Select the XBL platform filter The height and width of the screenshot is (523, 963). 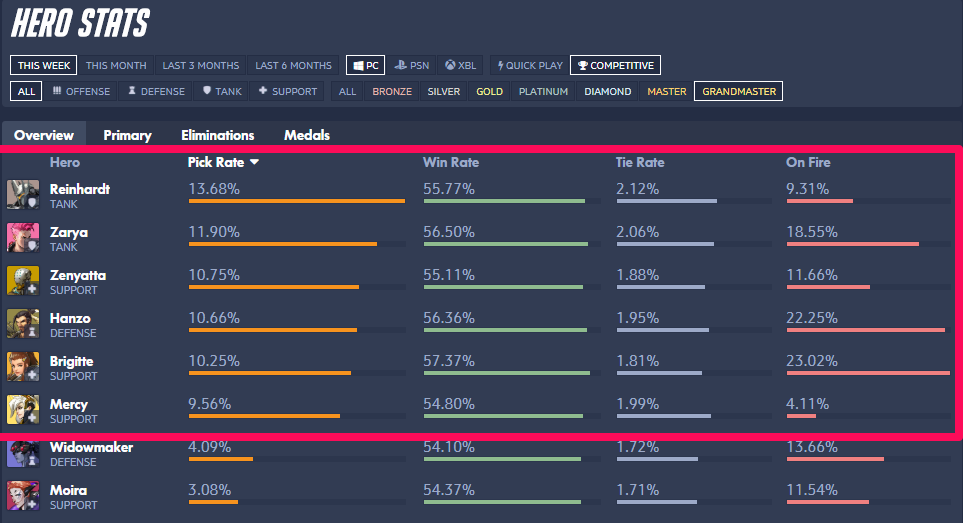[x=461, y=65]
